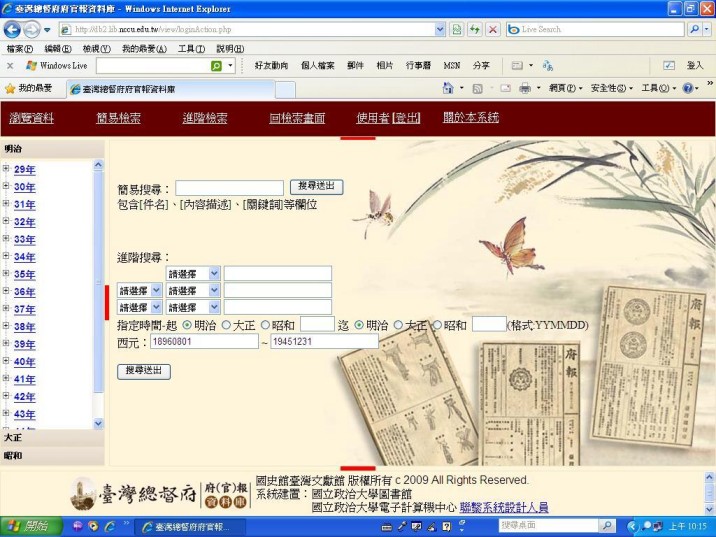This screenshot has height=537, width=716.
Task: Click the keyboard icon in language bar
Action: pyautogui.click(x=386, y=527)
